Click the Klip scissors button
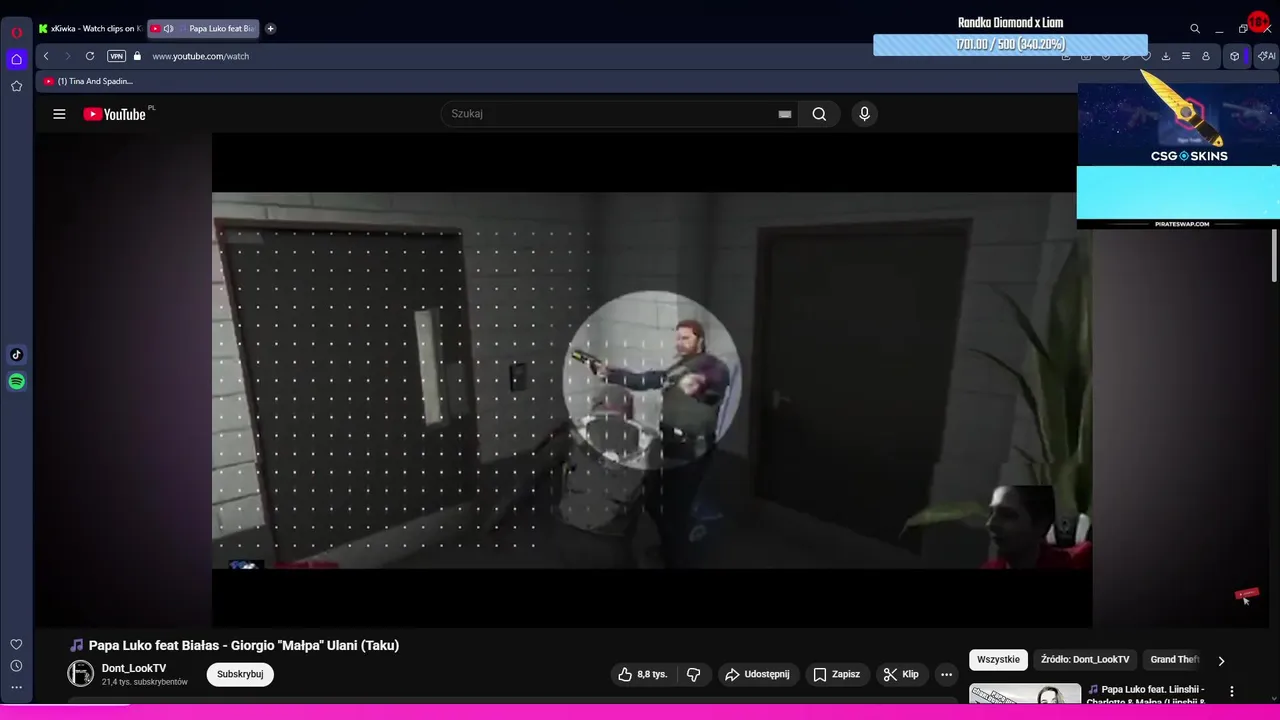Screen dimensions: 1280x720 [x=901, y=674]
